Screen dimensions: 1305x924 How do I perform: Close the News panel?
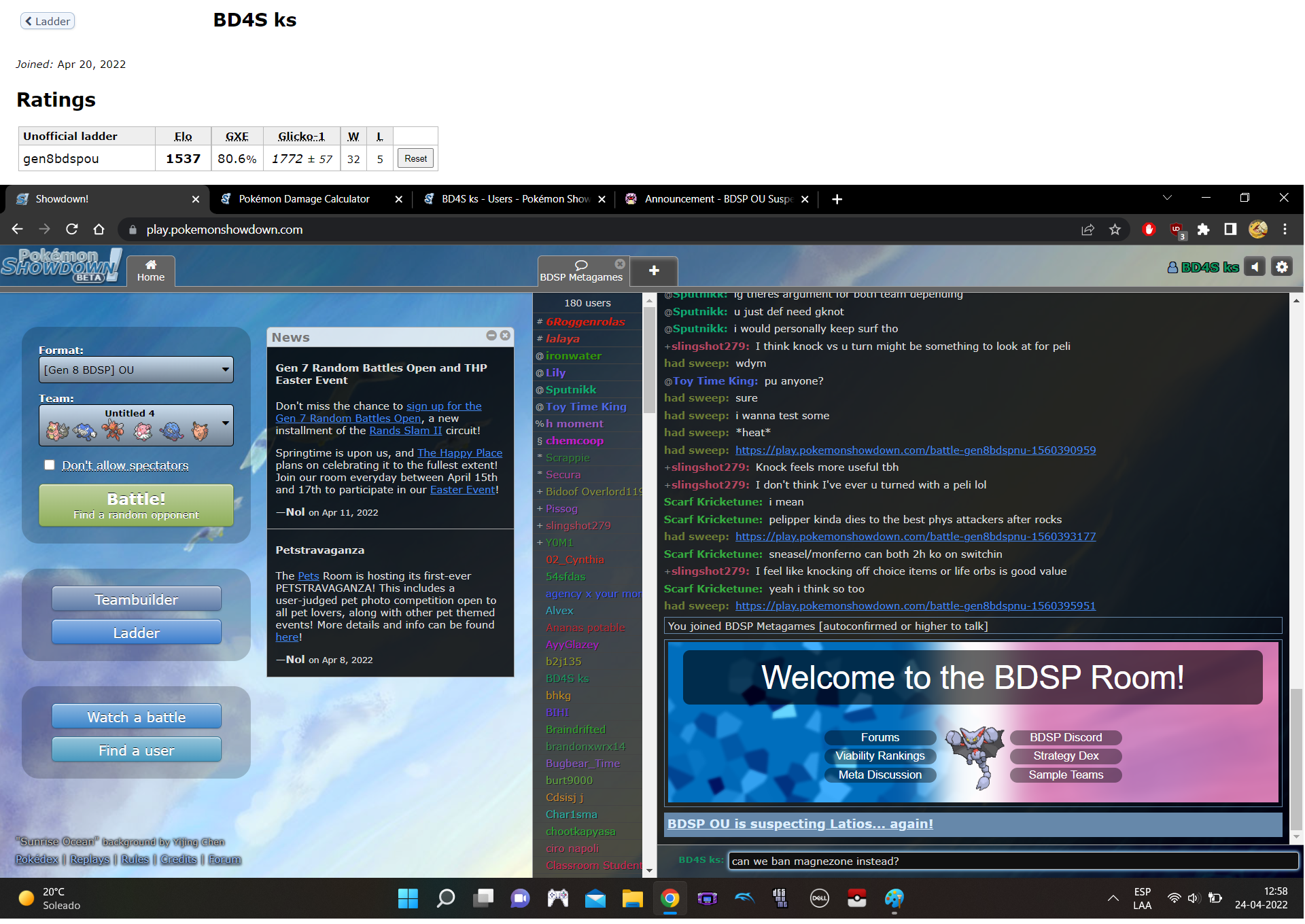[x=505, y=336]
